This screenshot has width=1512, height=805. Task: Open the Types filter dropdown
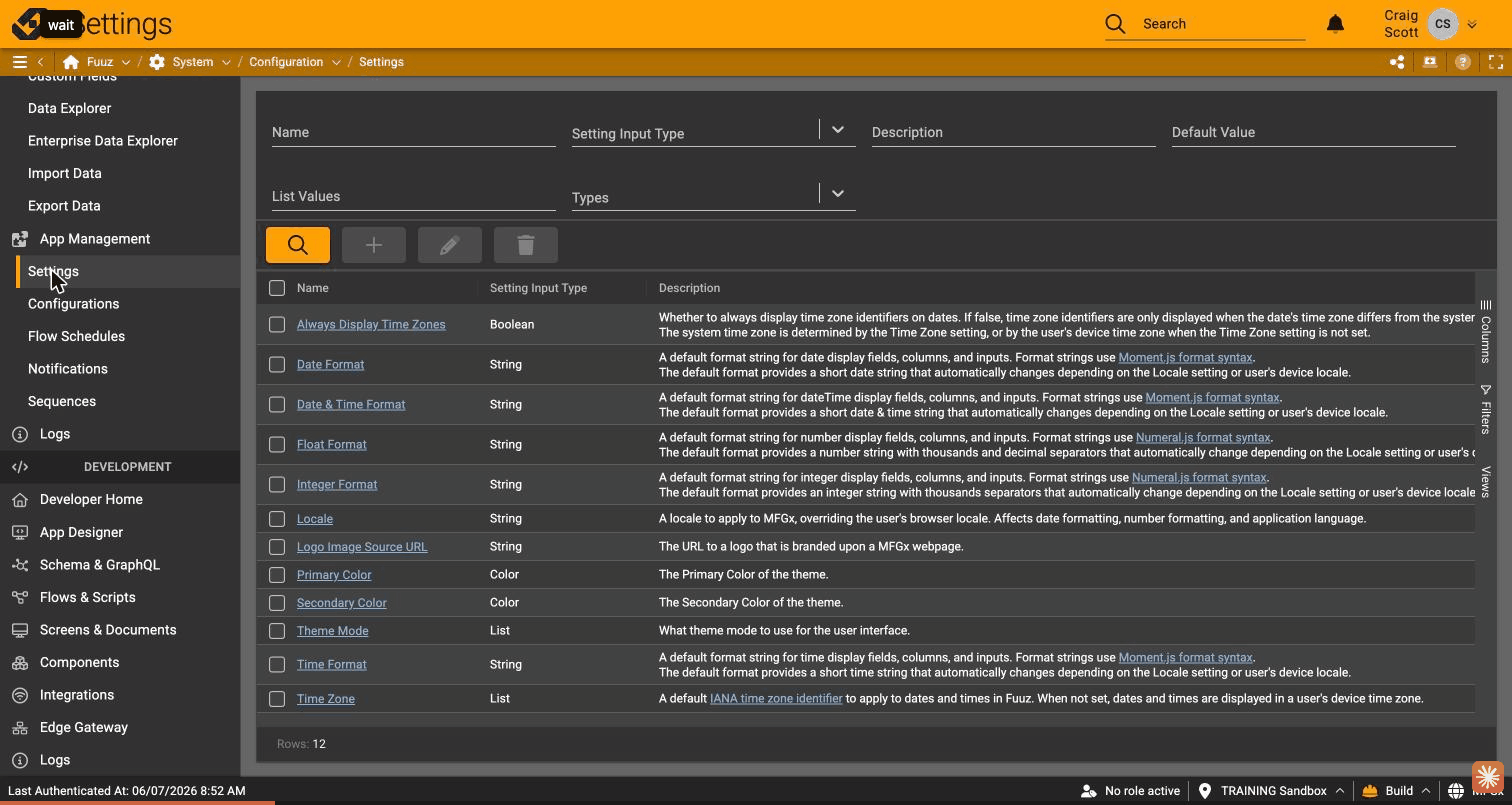point(838,194)
